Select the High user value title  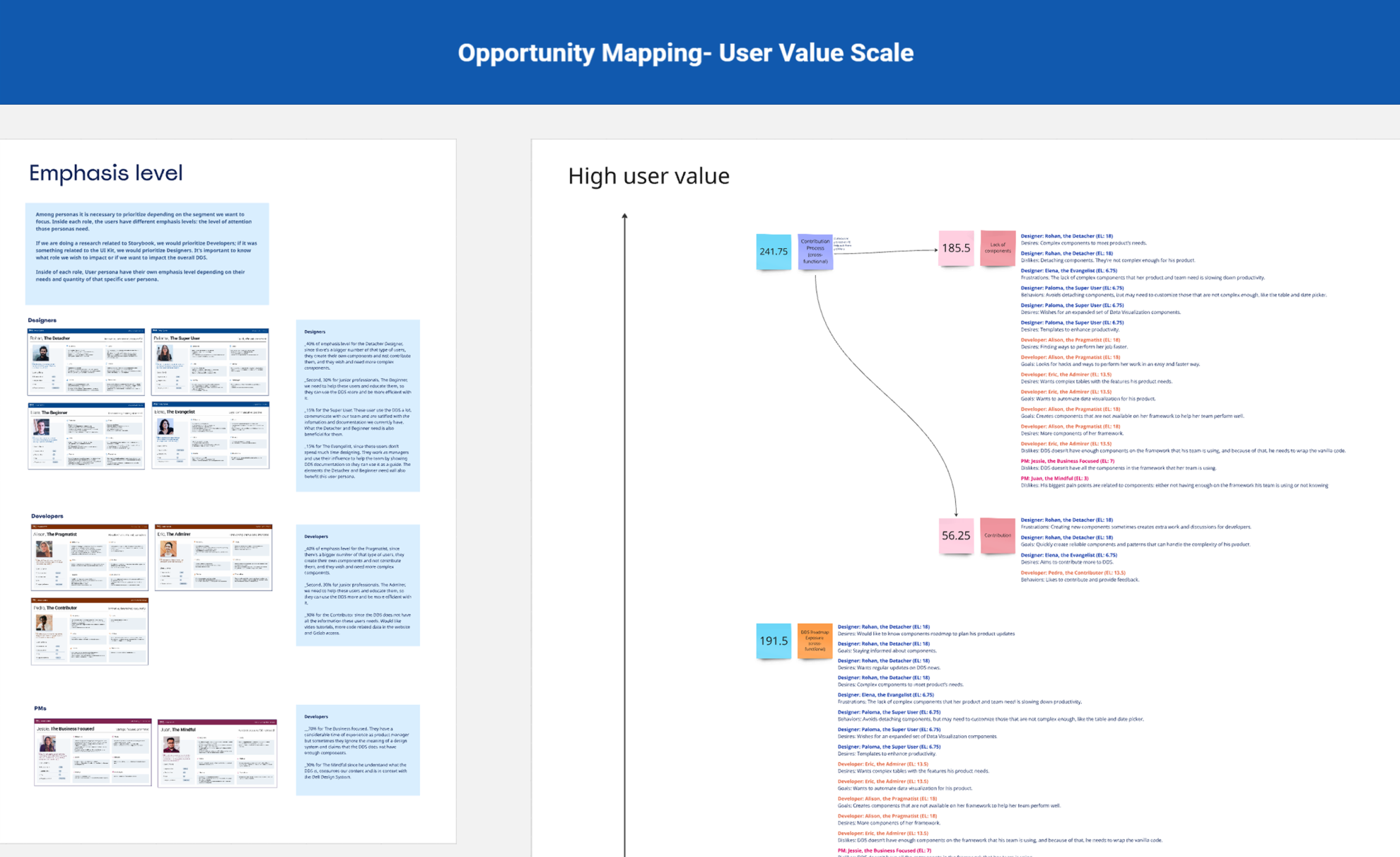[648, 176]
